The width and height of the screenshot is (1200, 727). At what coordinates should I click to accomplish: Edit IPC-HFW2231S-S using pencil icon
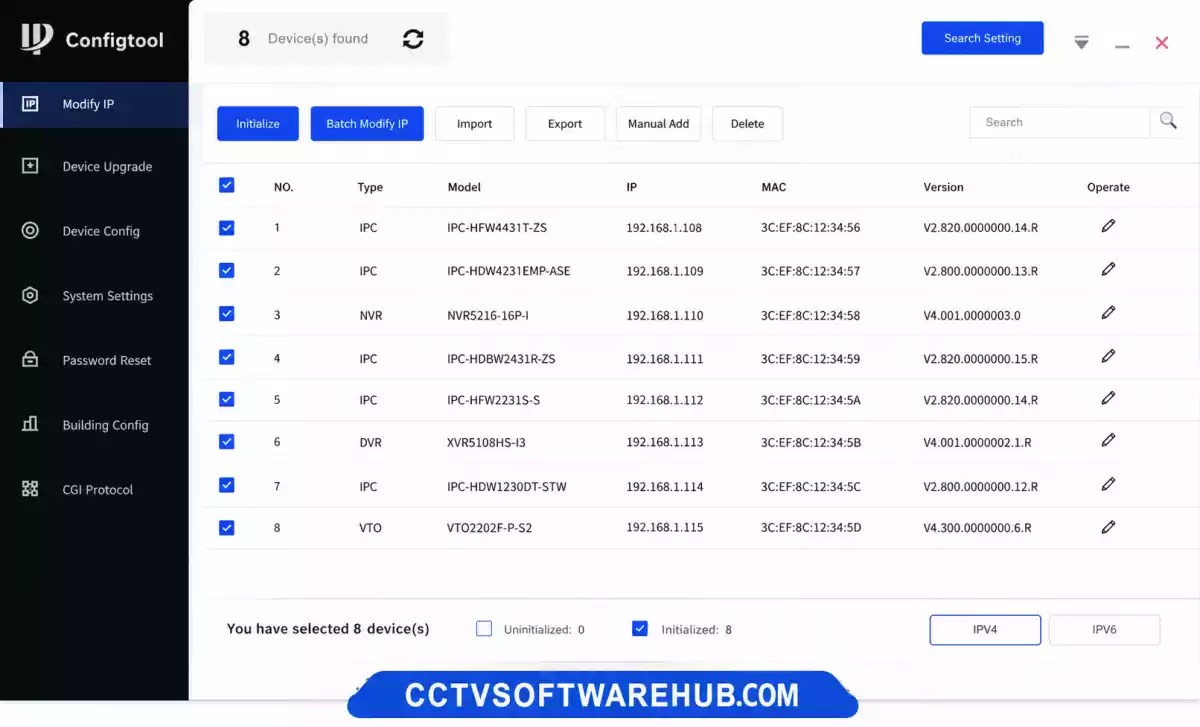click(1108, 398)
